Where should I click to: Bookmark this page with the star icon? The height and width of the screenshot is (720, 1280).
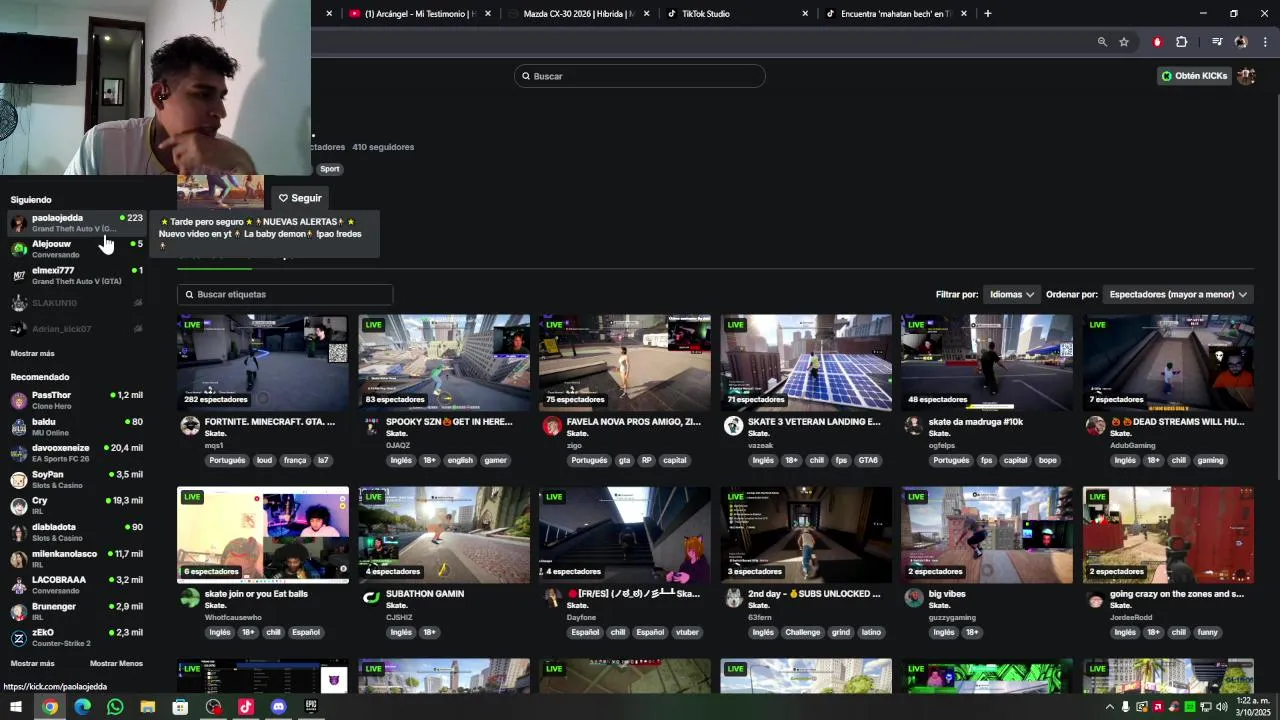tap(1124, 42)
